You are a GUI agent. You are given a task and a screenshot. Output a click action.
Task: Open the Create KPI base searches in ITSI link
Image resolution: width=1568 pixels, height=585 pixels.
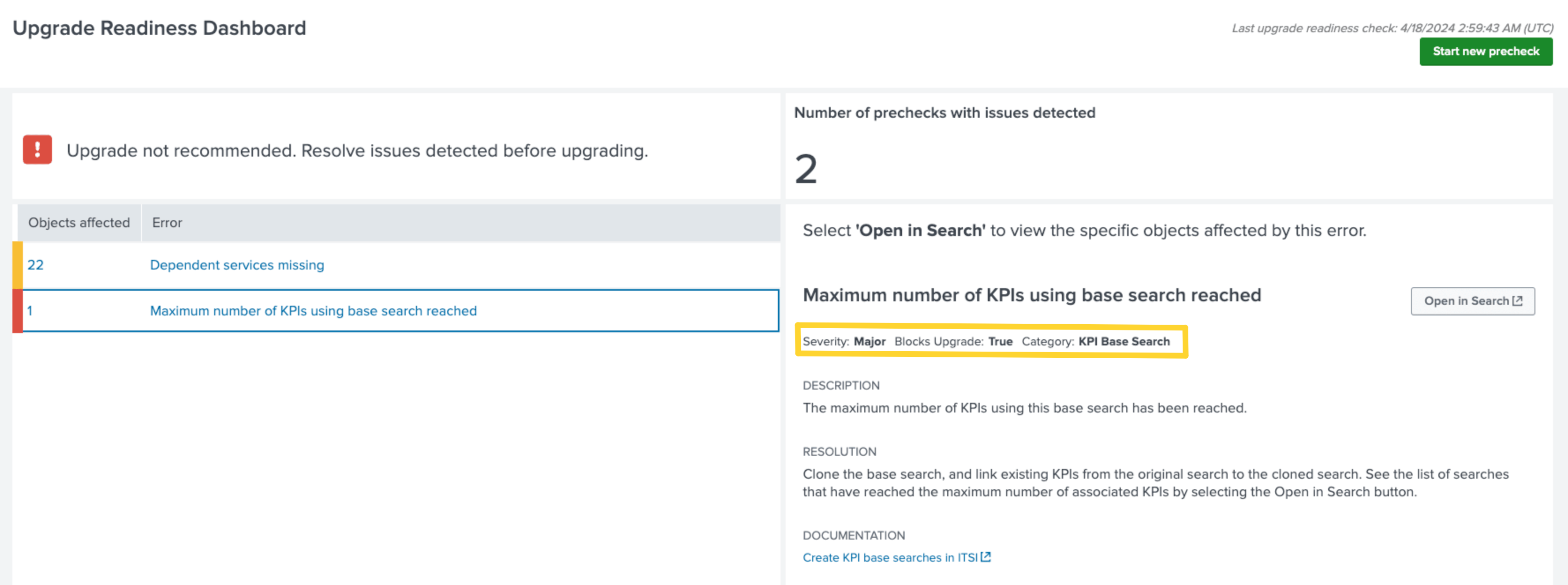click(891, 556)
